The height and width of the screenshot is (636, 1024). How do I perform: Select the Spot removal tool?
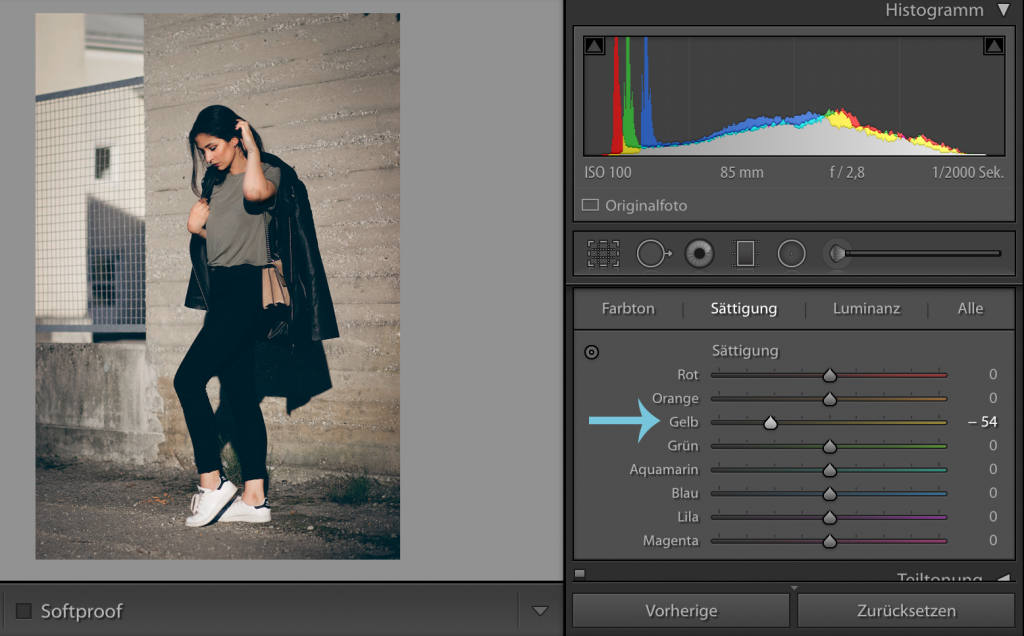(x=654, y=253)
